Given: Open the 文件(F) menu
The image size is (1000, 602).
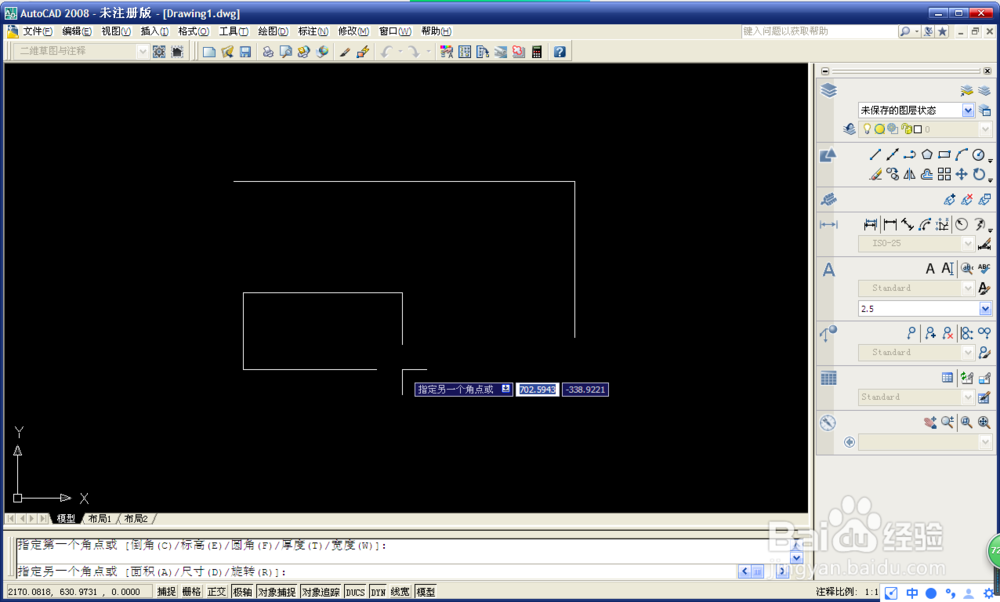Looking at the screenshot, I should (38, 31).
